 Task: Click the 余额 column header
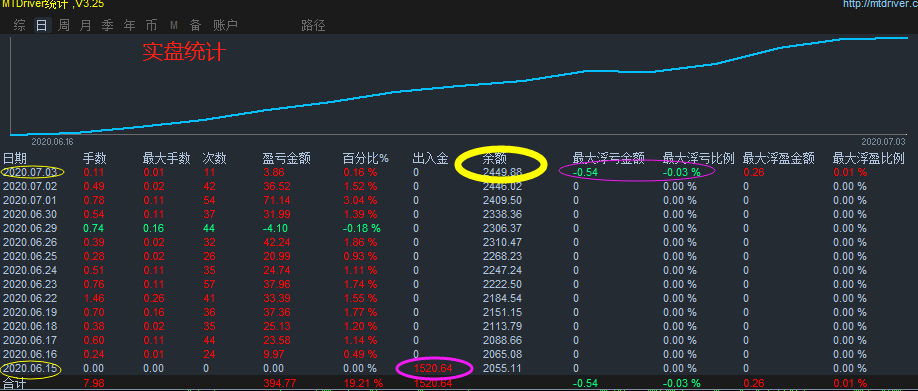(x=495, y=158)
